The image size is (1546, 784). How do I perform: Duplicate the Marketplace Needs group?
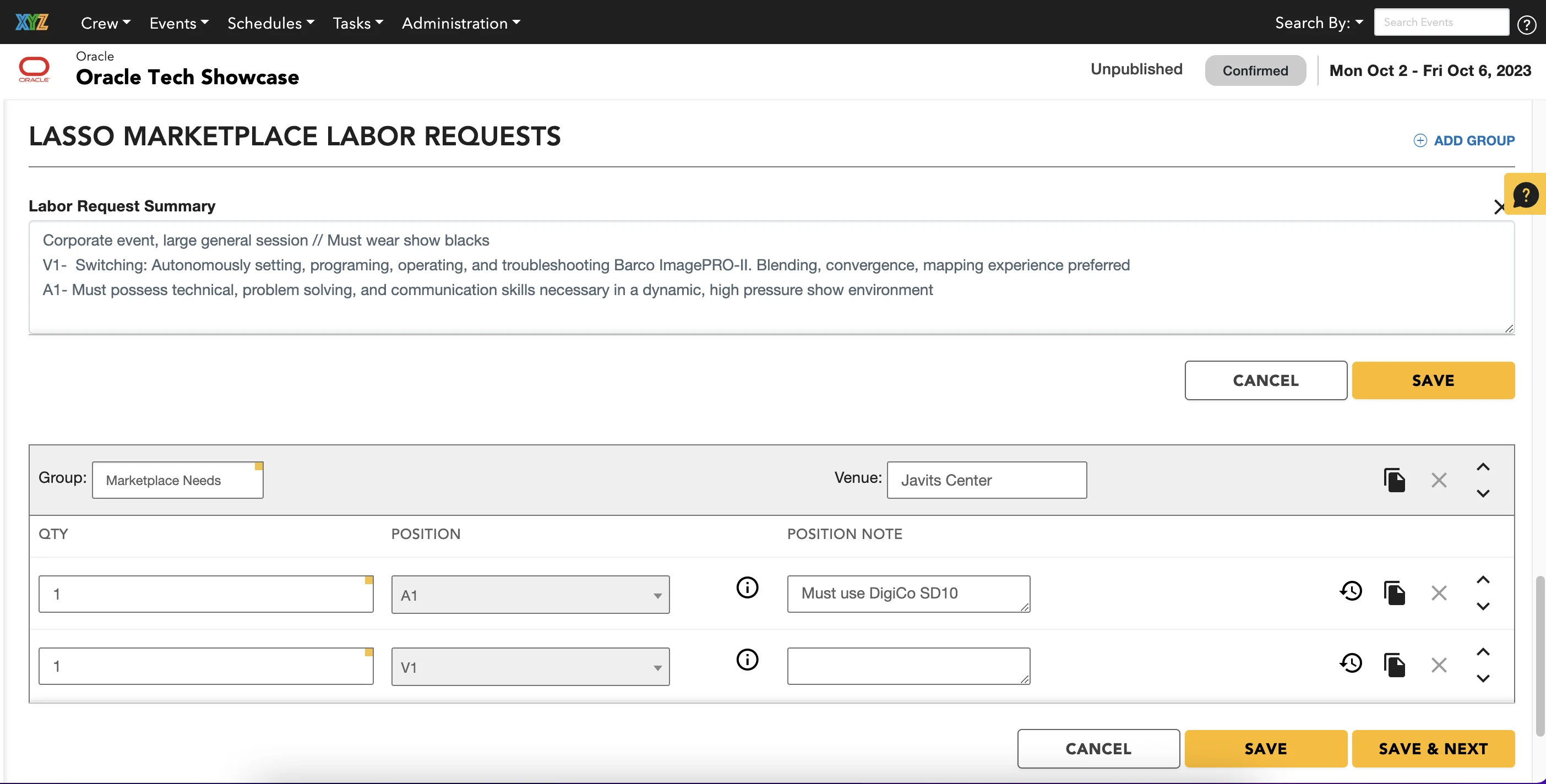pyautogui.click(x=1394, y=480)
